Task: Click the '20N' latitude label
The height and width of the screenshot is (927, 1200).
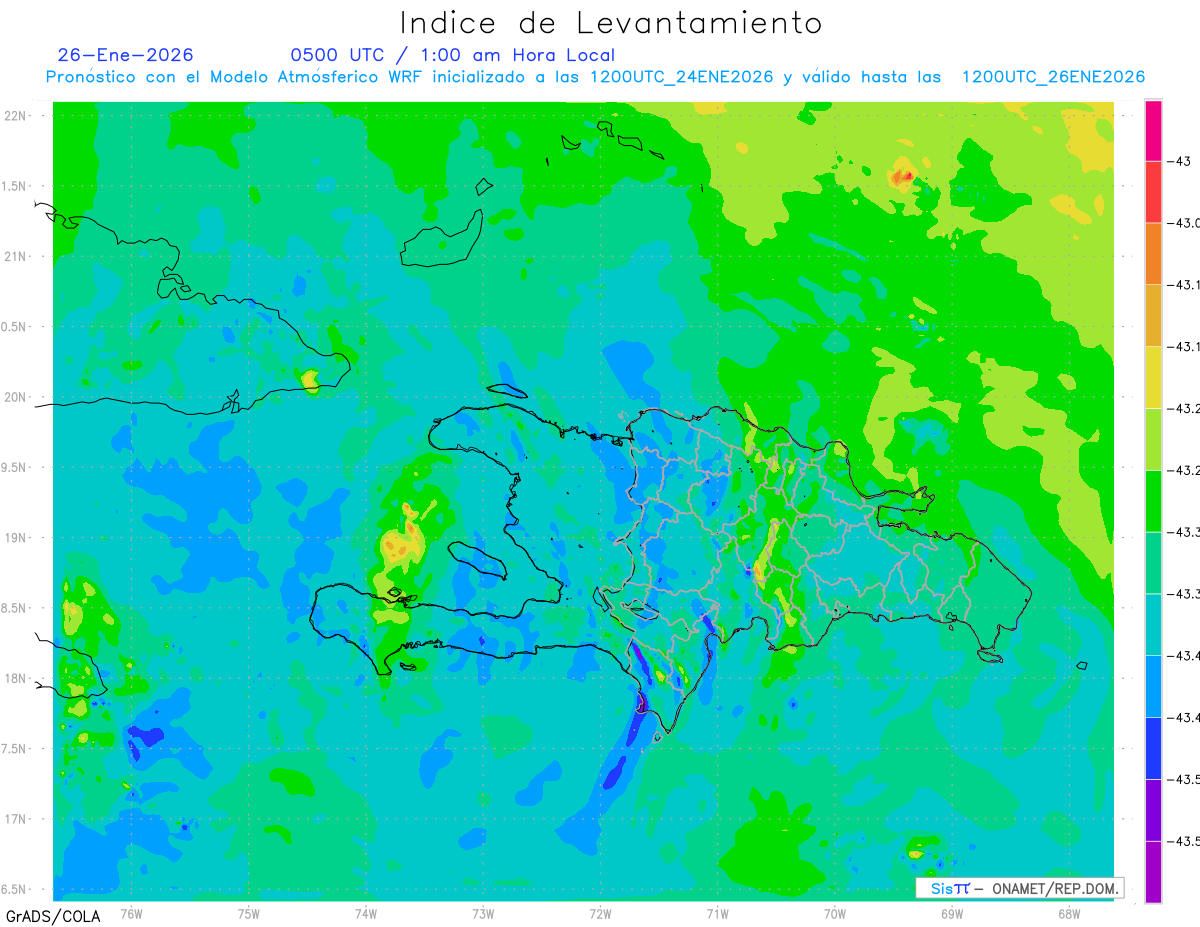Action: tap(17, 397)
